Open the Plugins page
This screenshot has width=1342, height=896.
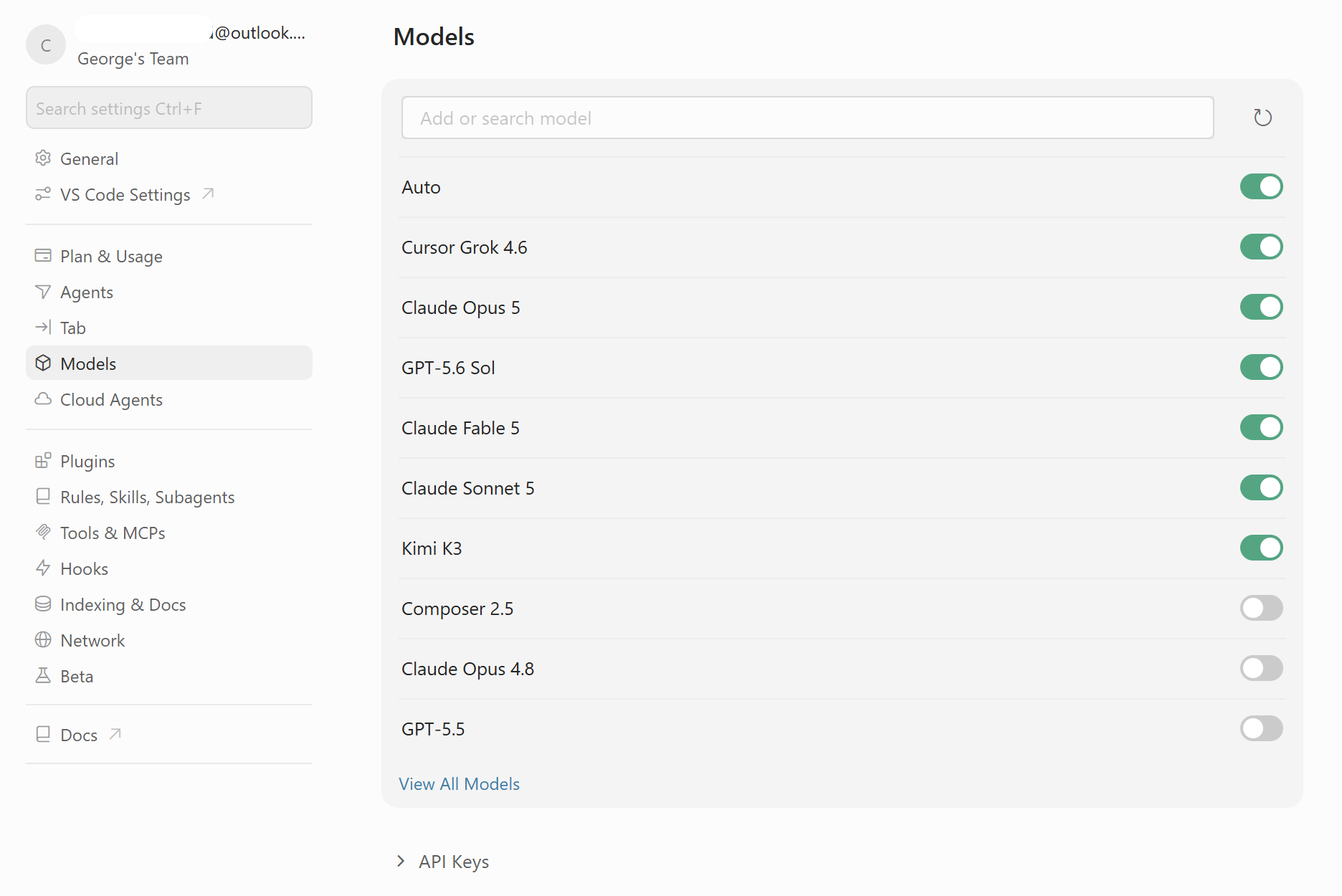(x=169, y=461)
